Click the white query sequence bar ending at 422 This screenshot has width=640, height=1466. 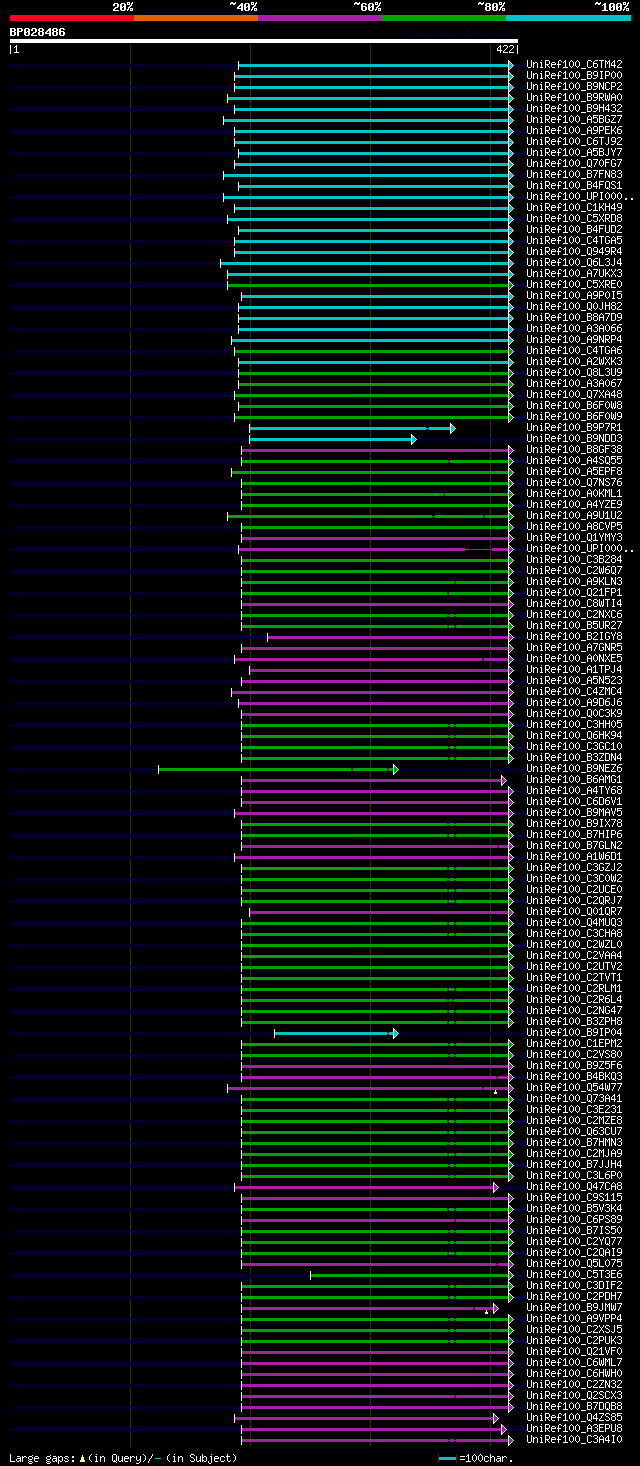(264, 41)
